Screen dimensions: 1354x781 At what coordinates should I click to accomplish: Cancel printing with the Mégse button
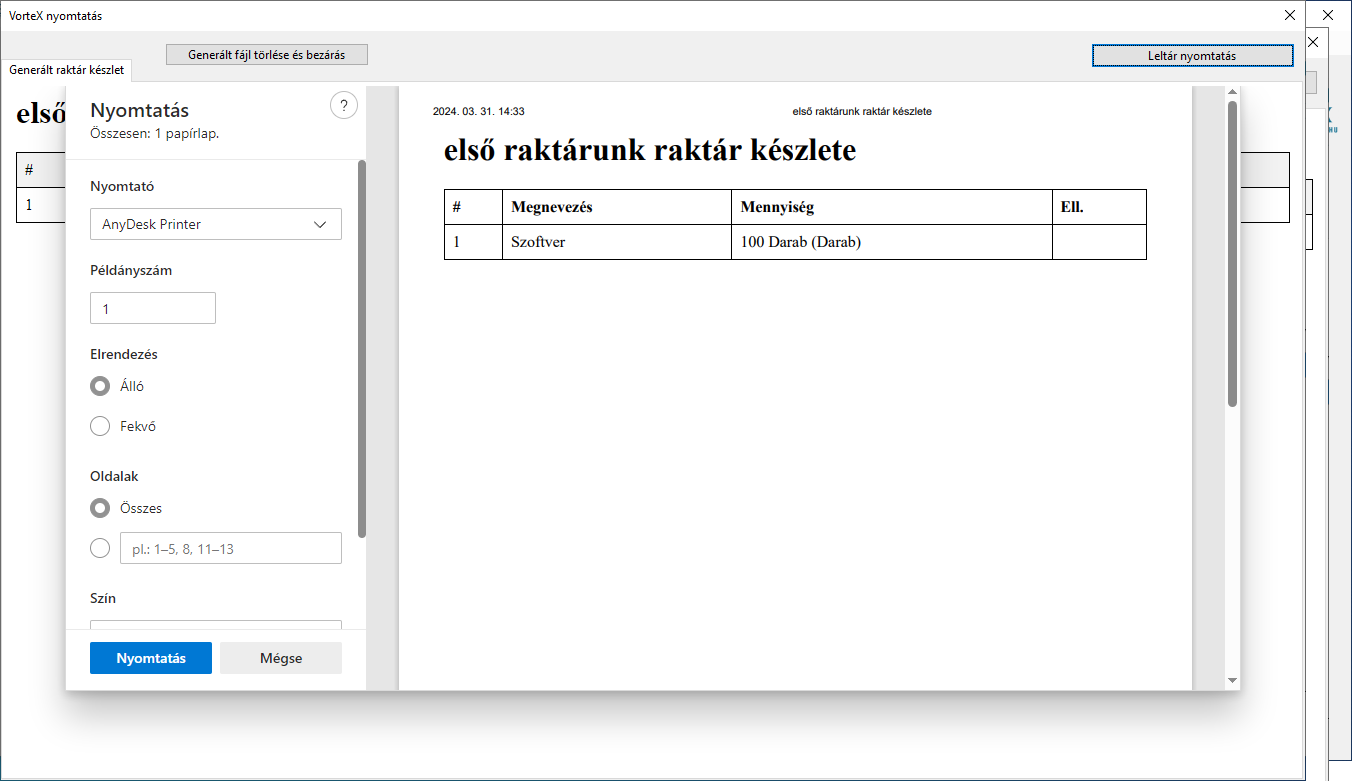click(281, 658)
